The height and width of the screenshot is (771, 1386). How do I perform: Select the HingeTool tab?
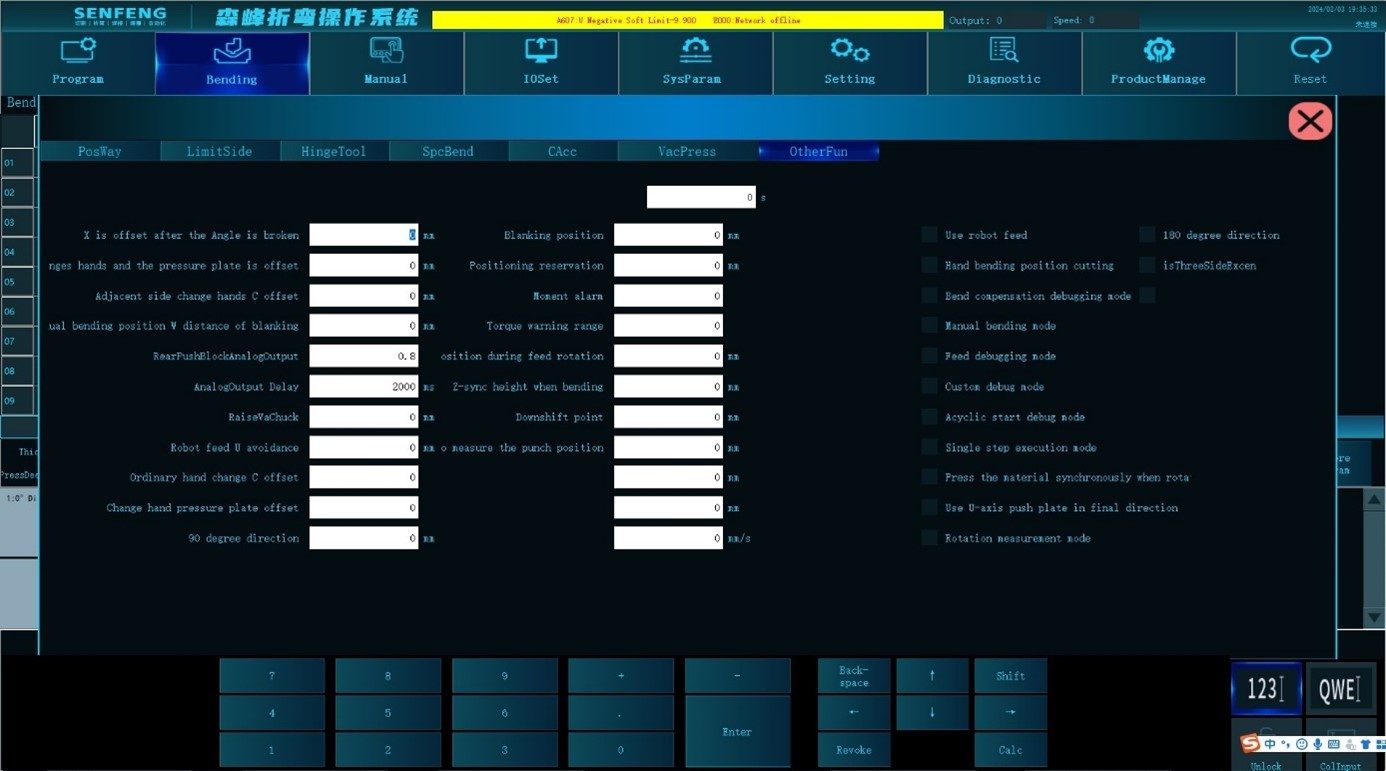pos(334,151)
